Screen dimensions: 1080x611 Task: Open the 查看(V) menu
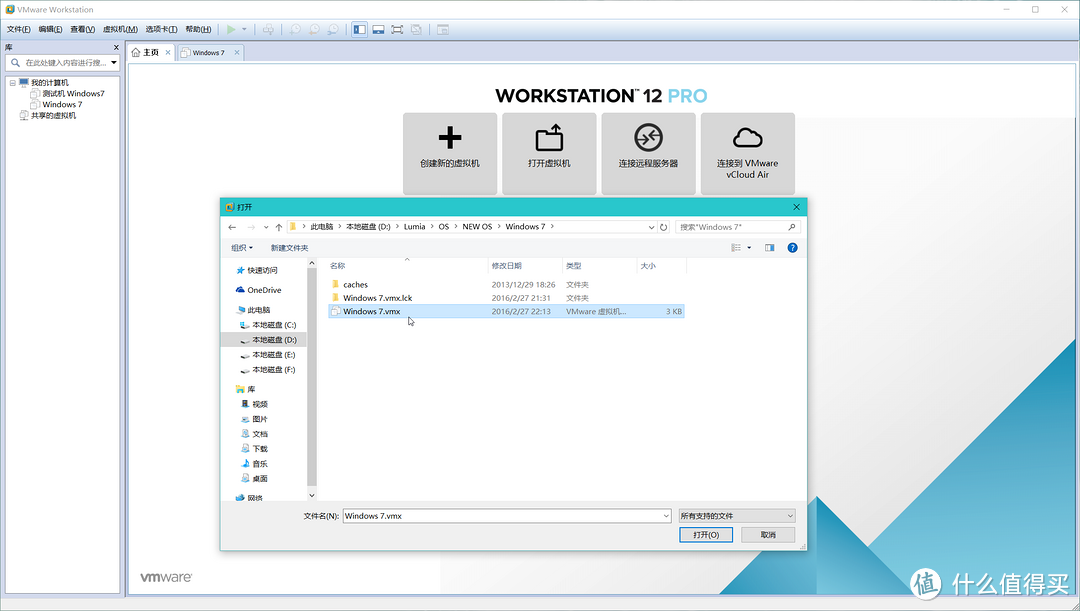point(83,29)
